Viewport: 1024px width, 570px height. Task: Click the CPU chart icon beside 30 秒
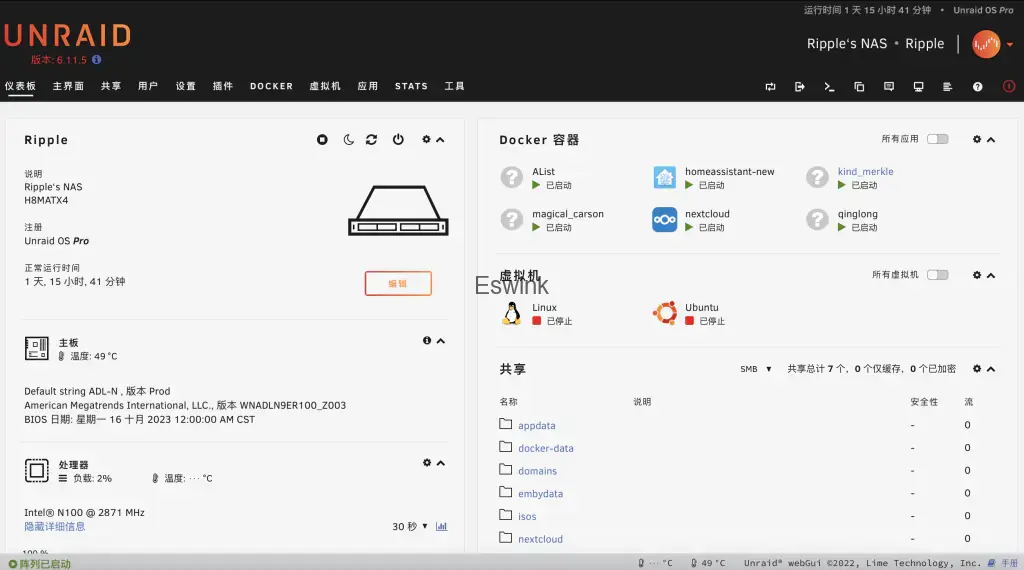(x=441, y=526)
